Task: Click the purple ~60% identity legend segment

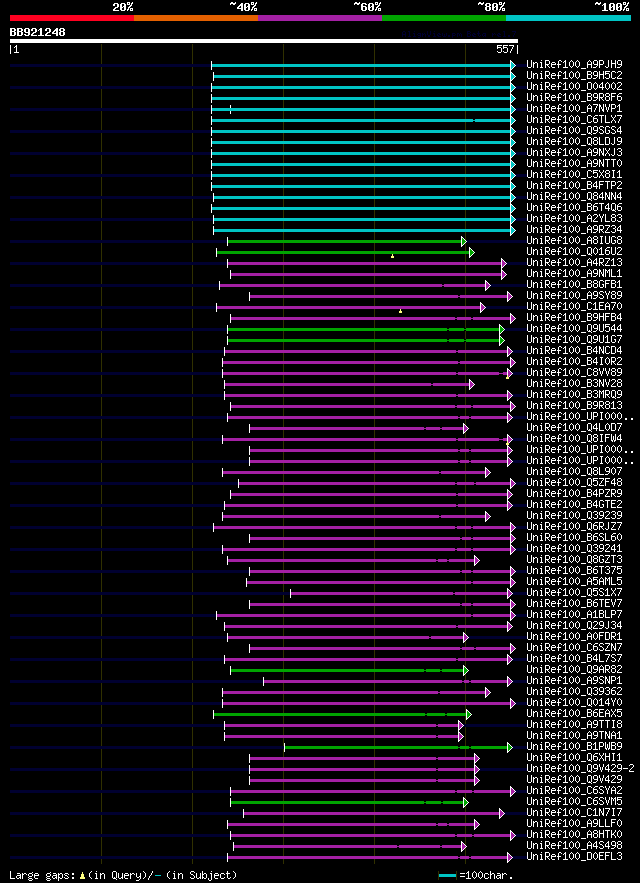Action: tap(320, 18)
